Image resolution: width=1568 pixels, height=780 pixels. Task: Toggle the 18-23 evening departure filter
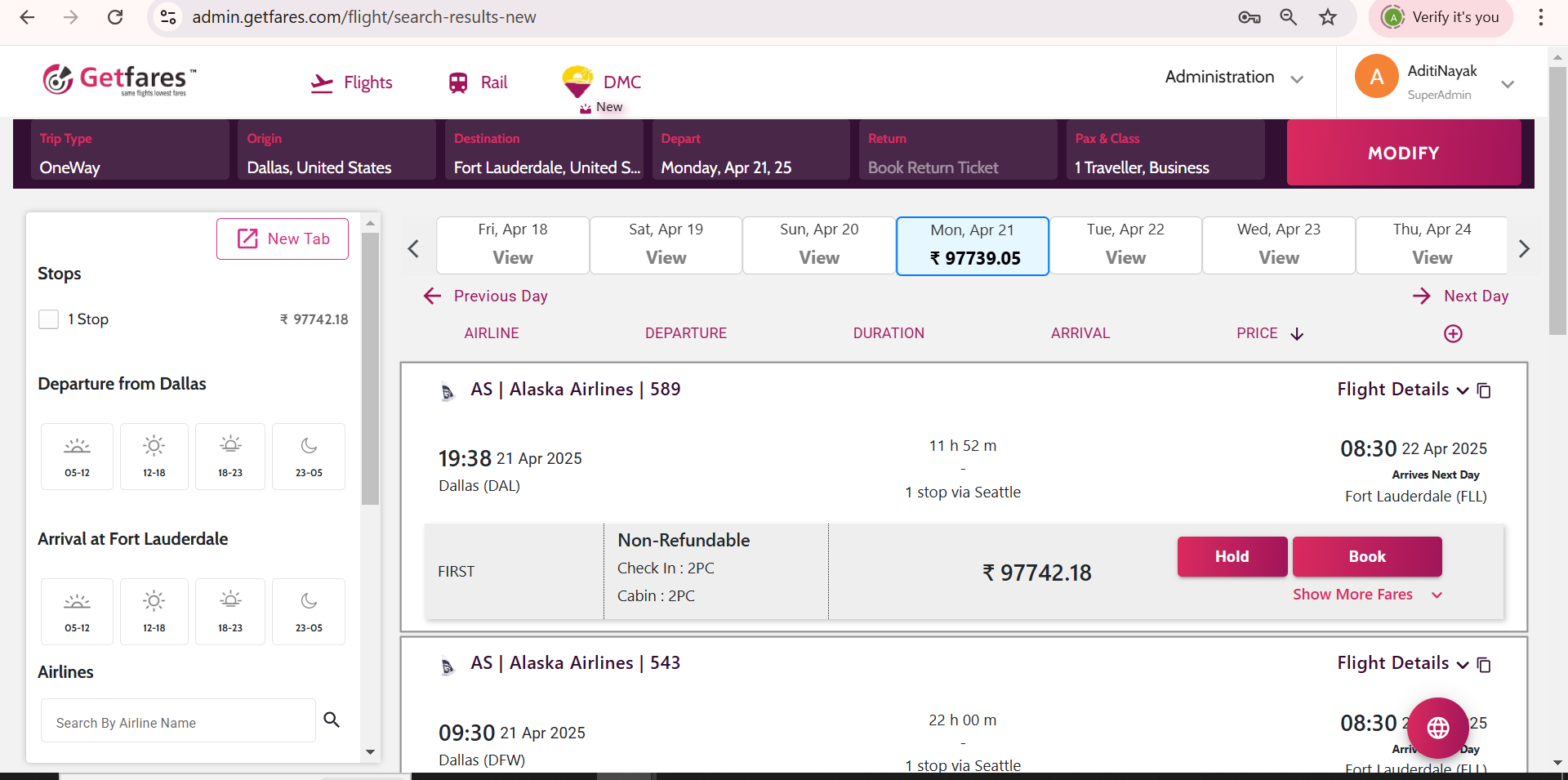(230, 456)
